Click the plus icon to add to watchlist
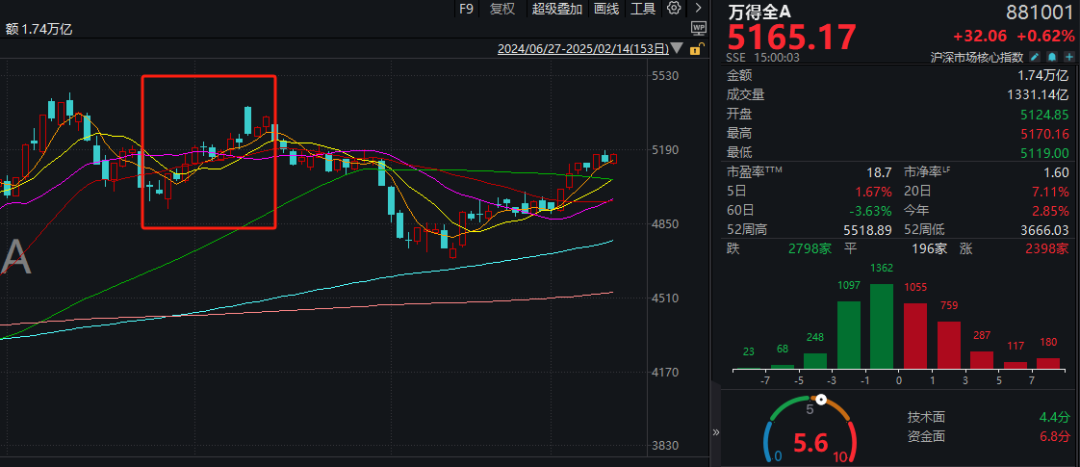The image size is (1080, 467). [x=1067, y=58]
